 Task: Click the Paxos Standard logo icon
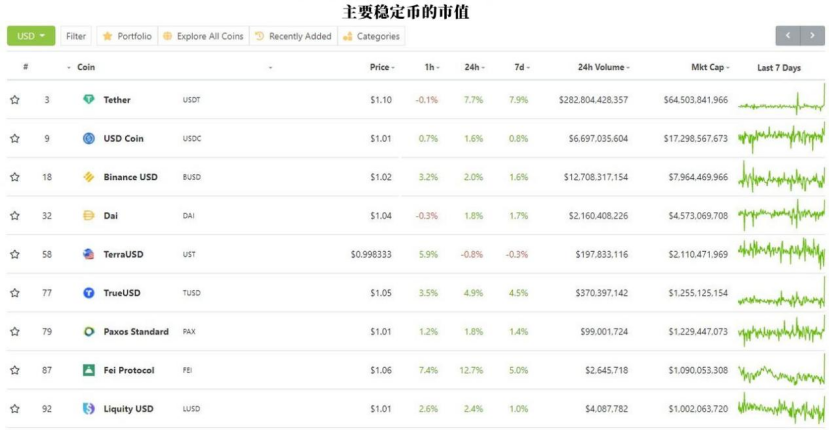88,331
